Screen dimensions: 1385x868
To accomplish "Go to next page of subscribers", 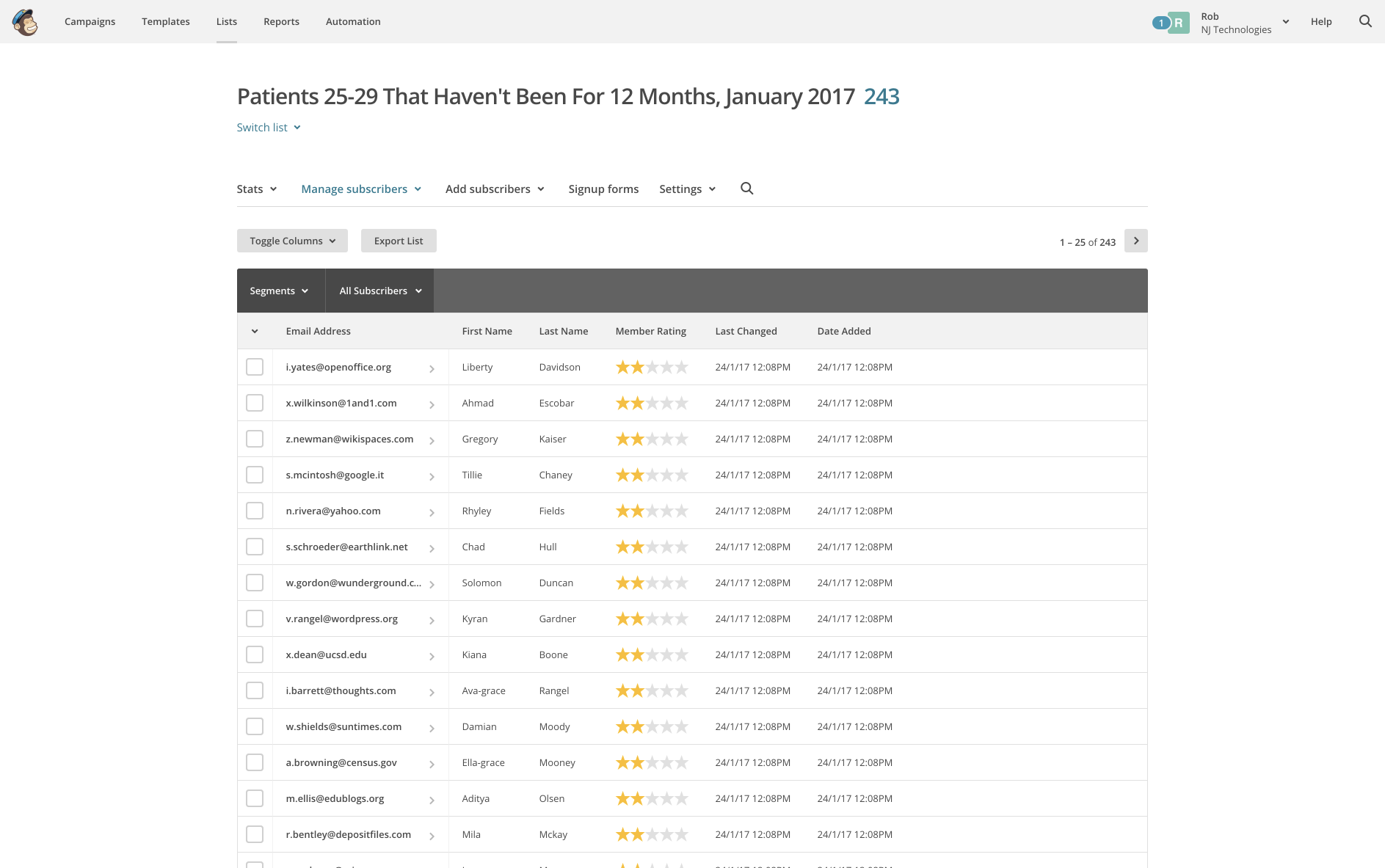I will pos(1135,241).
